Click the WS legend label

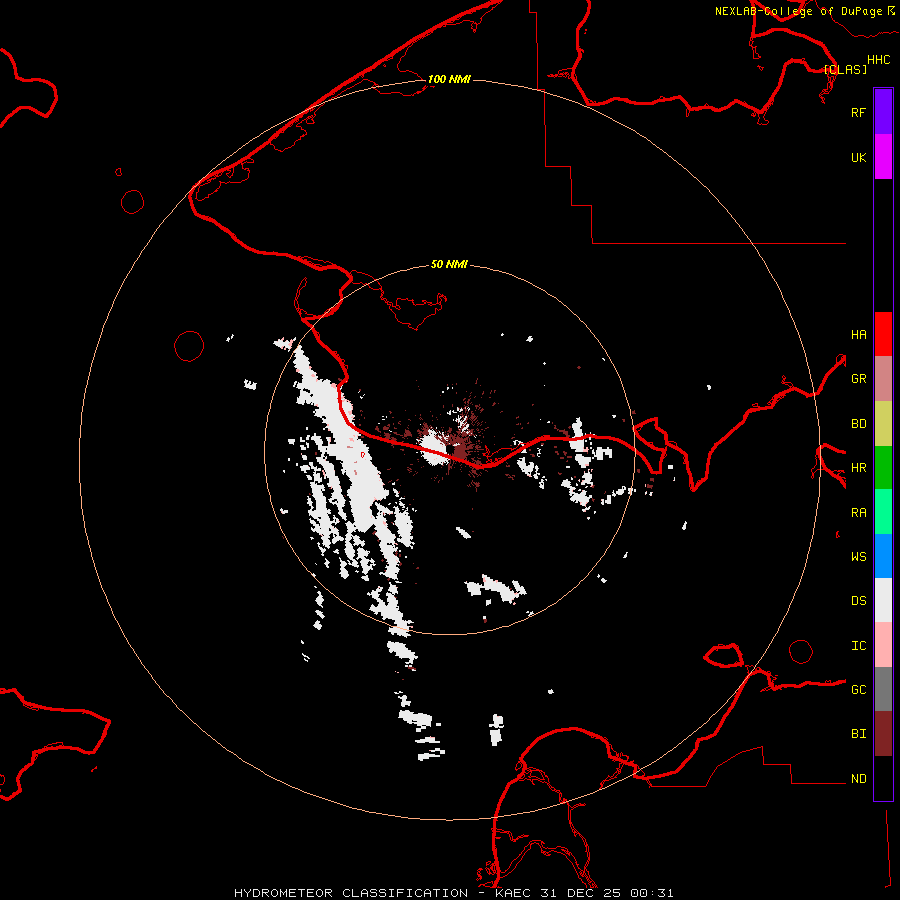pos(858,557)
